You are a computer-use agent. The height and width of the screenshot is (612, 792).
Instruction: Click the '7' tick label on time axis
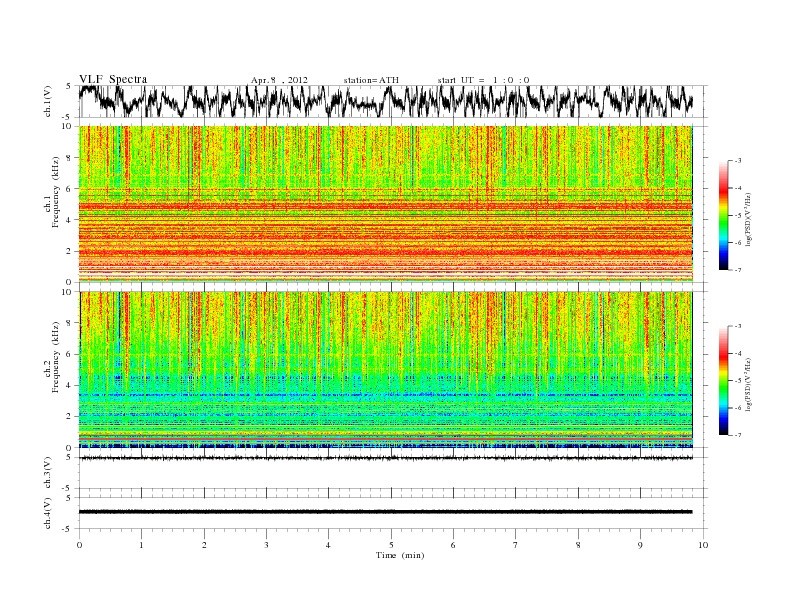click(516, 545)
